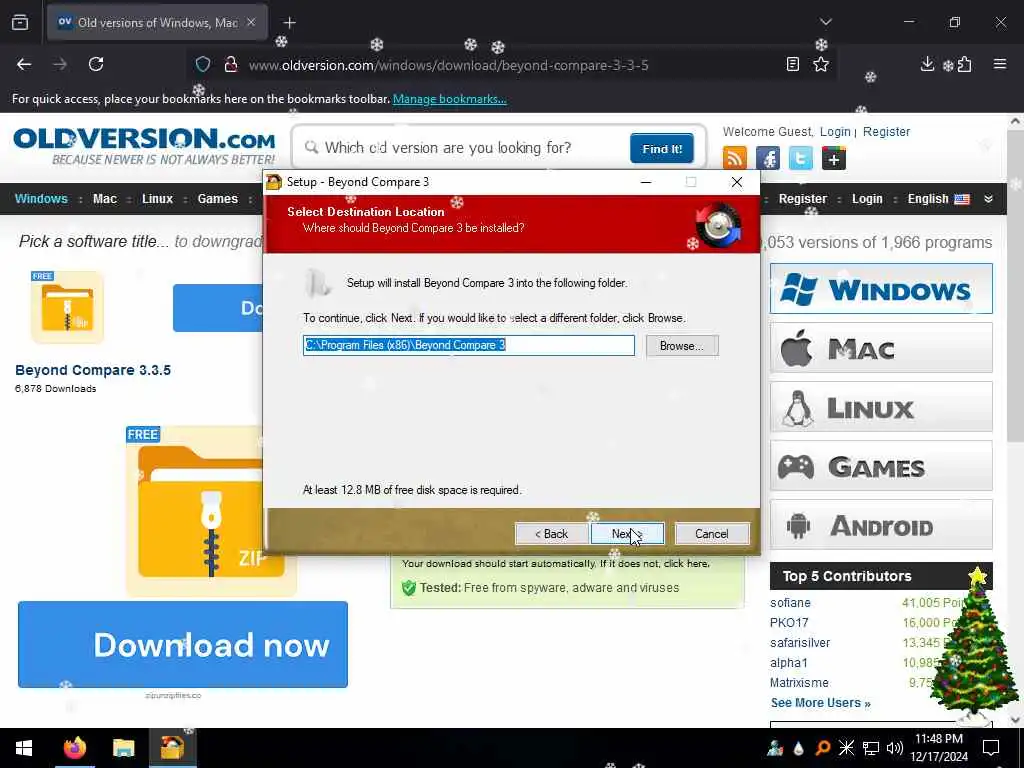
Task: Click the OldVersion.com logo
Action: click(x=144, y=146)
